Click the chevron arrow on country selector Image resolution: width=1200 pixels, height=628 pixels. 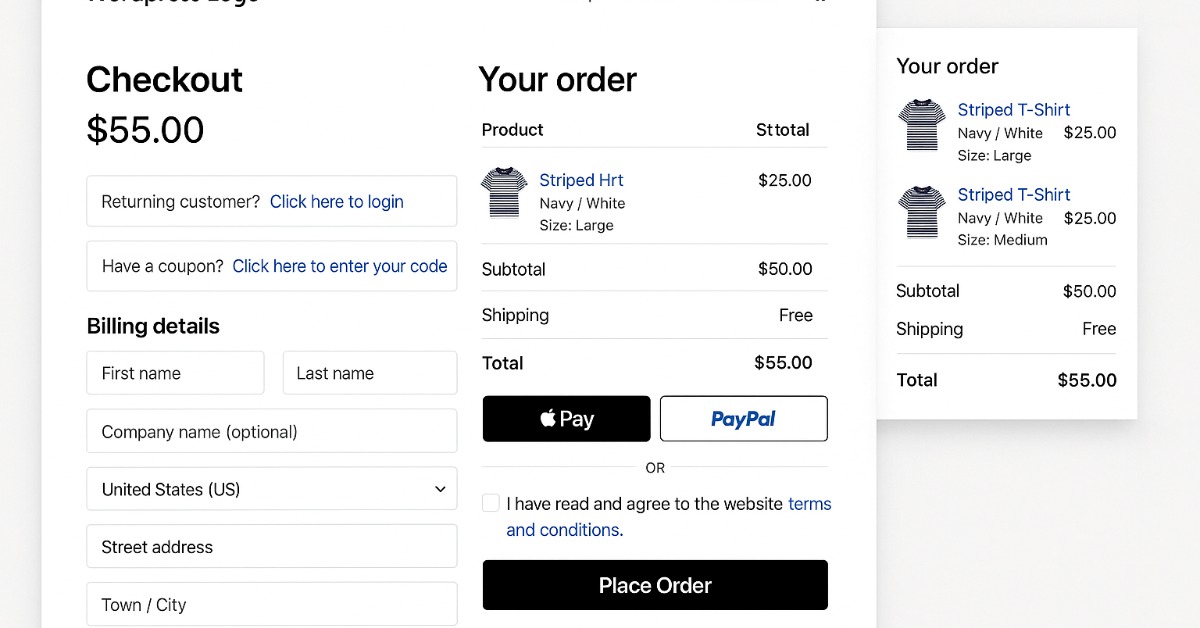[x=440, y=489]
